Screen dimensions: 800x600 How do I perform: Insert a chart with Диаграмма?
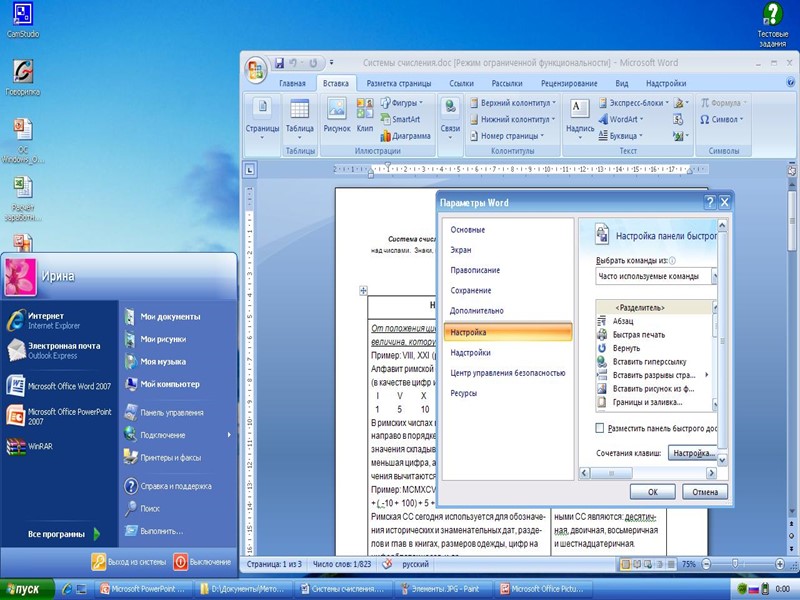405,136
